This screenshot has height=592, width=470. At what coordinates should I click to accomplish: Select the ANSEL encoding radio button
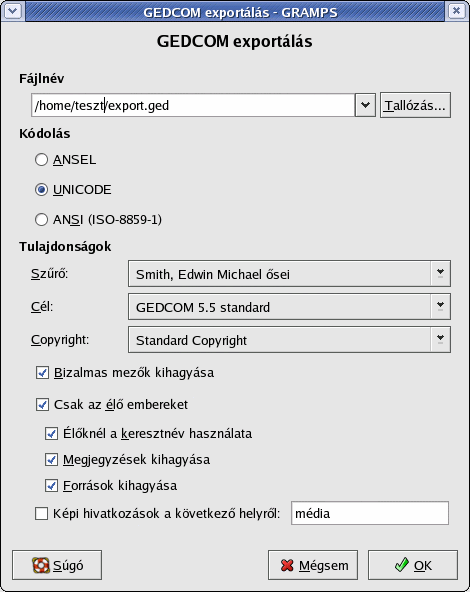[x=42, y=160]
